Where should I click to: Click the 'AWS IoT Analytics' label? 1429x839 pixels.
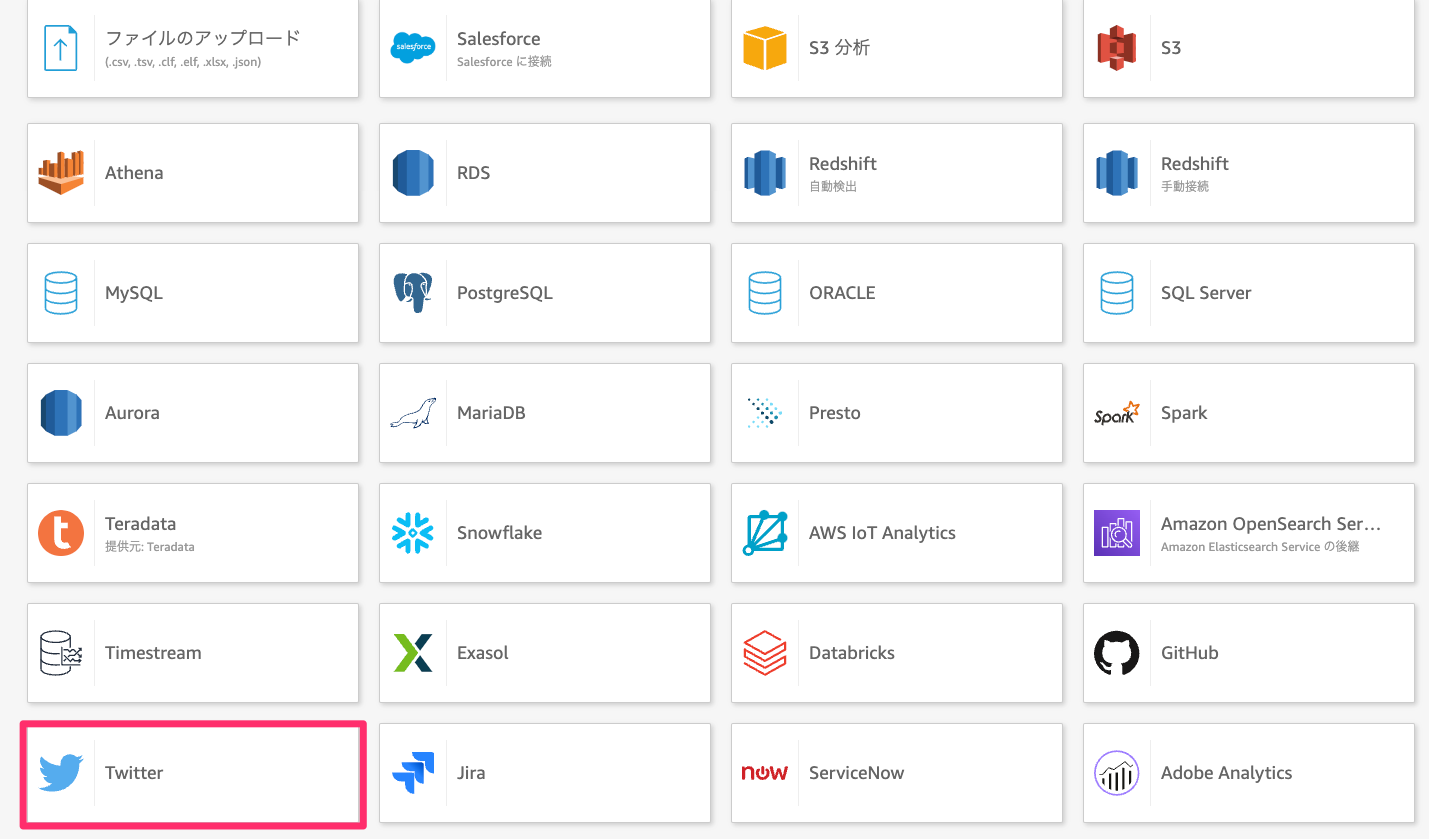coord(882,533)
